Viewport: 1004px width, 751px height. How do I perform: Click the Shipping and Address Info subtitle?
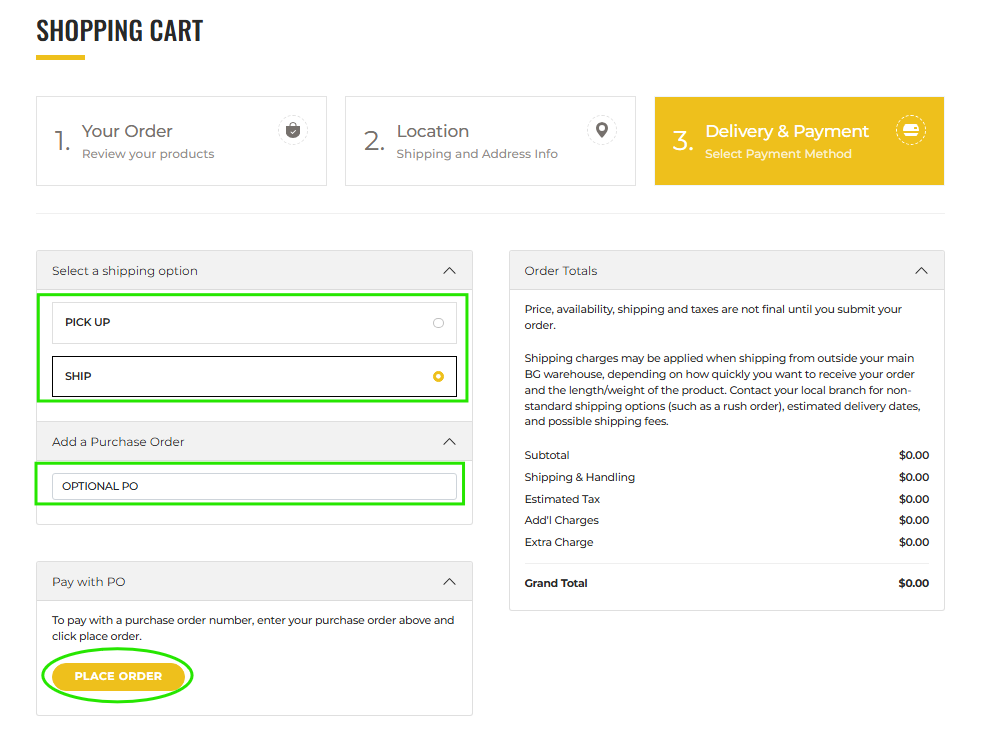tap(477, 154)
